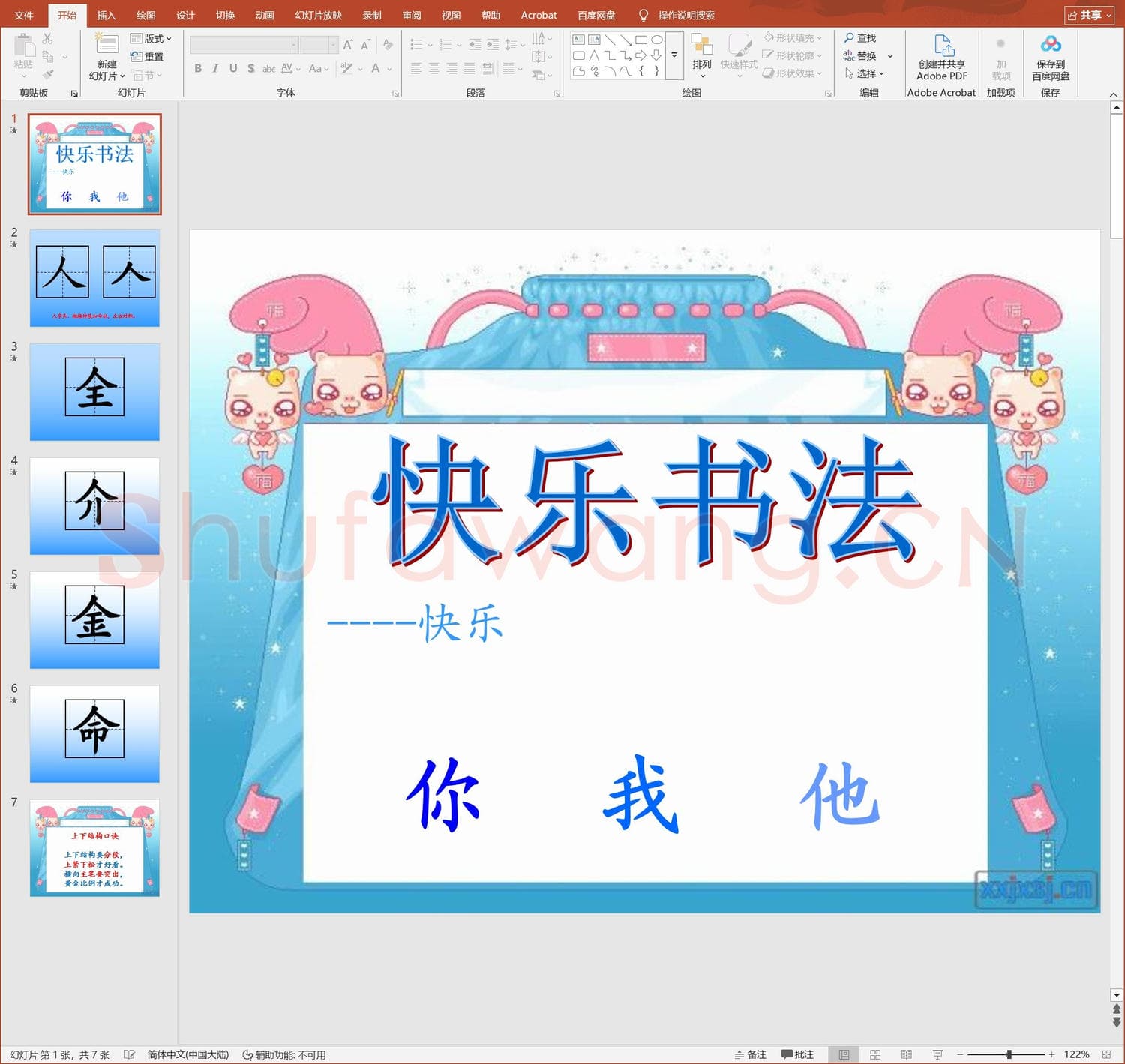Open the font name combo box
1125x1064 pixels.
244,45
